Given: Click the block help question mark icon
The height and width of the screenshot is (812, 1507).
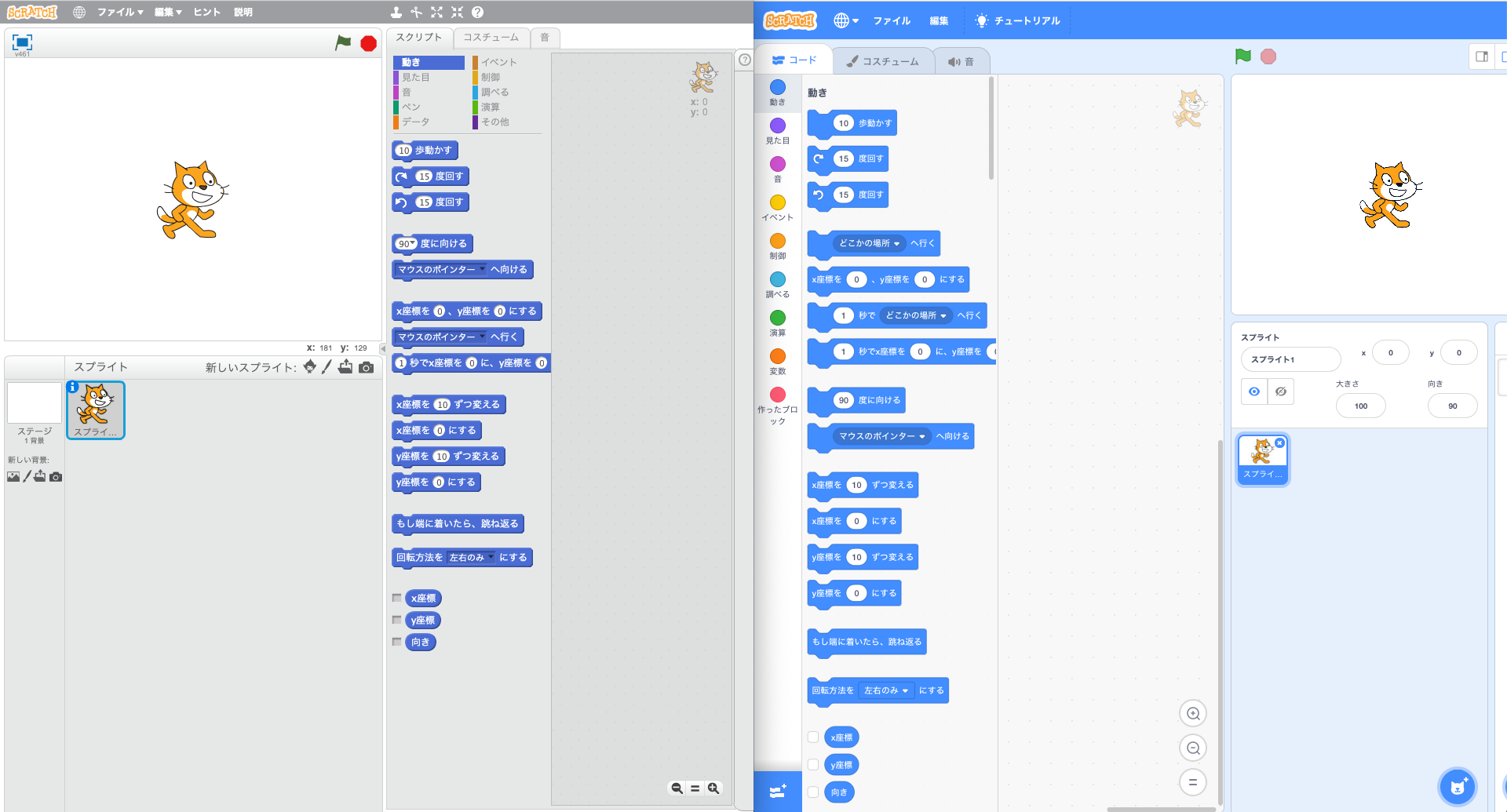Looking at the screenshot, I should coord(477,12).
